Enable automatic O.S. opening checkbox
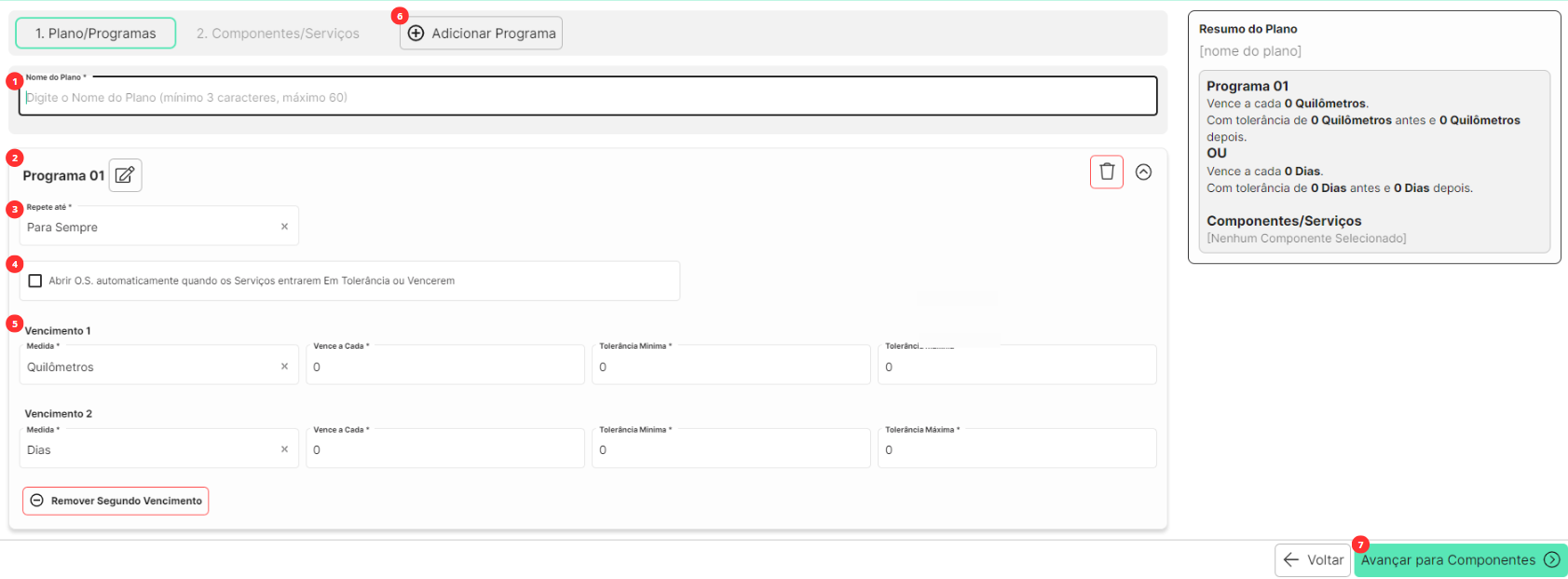The height and width of the screenshot is (579, 1568). tap(35, 281)
